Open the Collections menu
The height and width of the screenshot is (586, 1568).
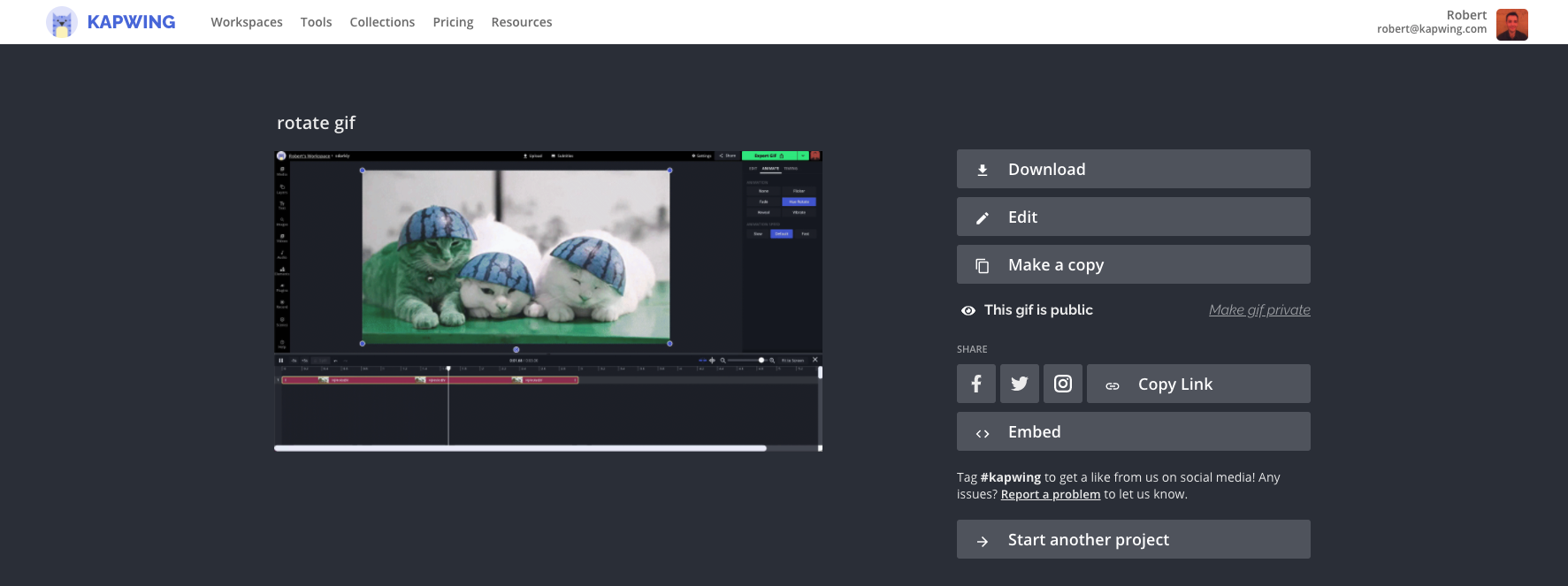coord(382,22)
